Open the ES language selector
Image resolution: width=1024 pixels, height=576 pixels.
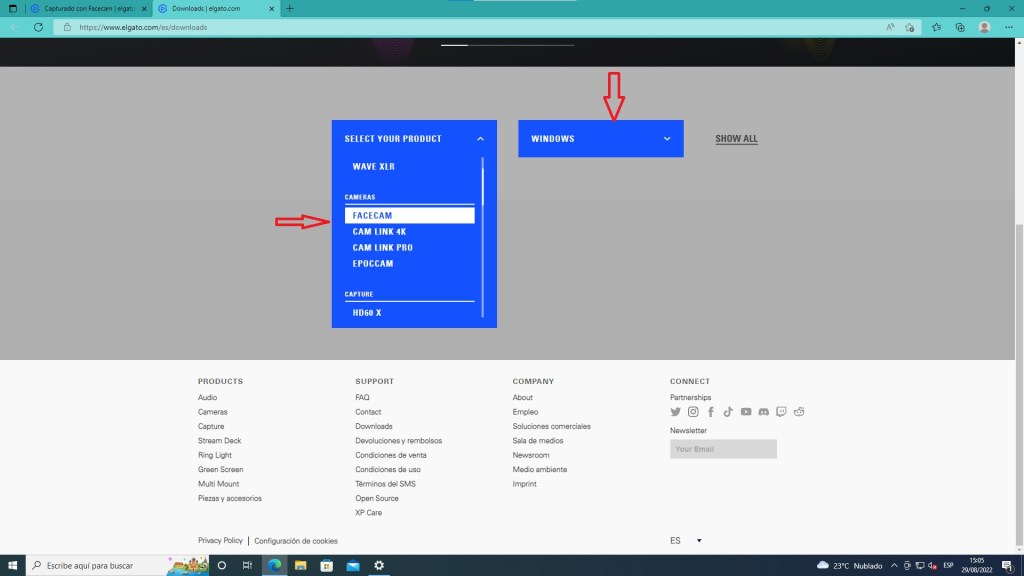(x=685, y=541)
